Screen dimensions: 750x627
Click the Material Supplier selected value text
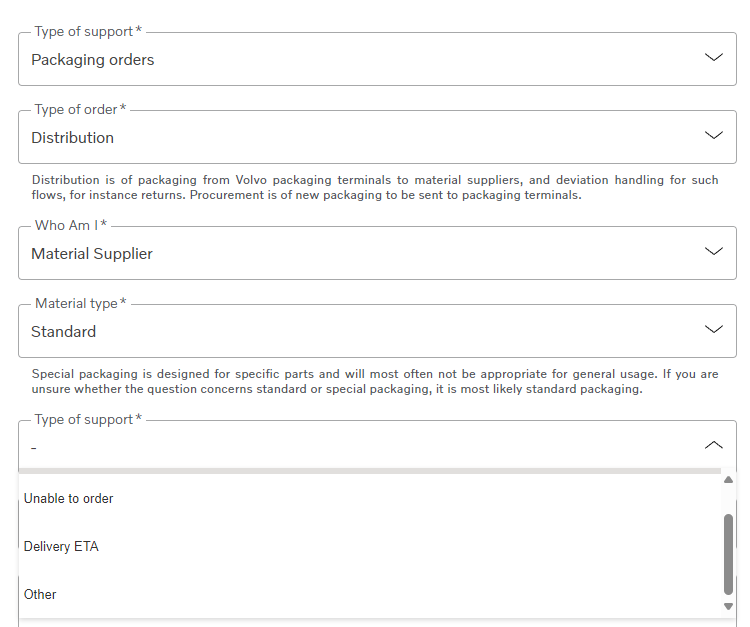coord(92,253)
